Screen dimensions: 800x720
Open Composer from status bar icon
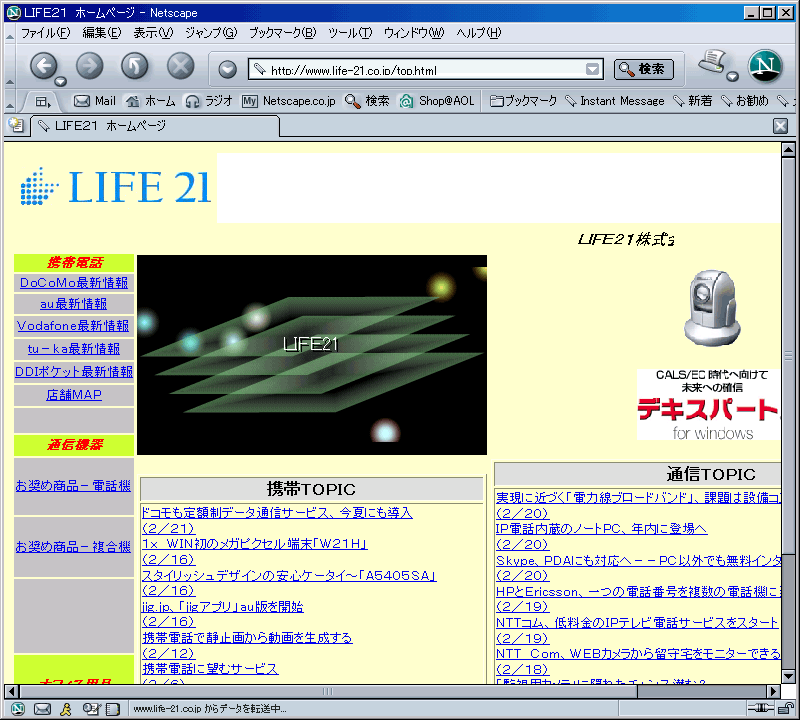click(x=91, y=709)
